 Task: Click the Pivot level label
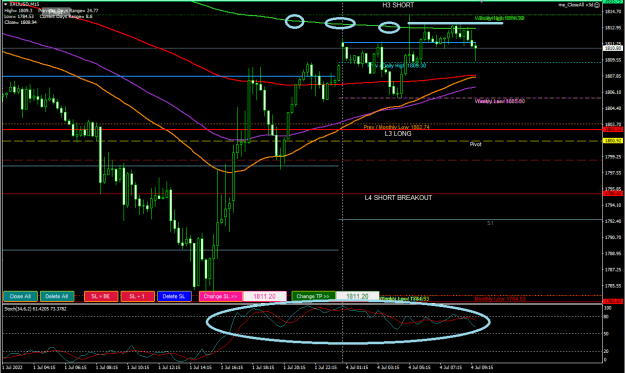(475, 144)
